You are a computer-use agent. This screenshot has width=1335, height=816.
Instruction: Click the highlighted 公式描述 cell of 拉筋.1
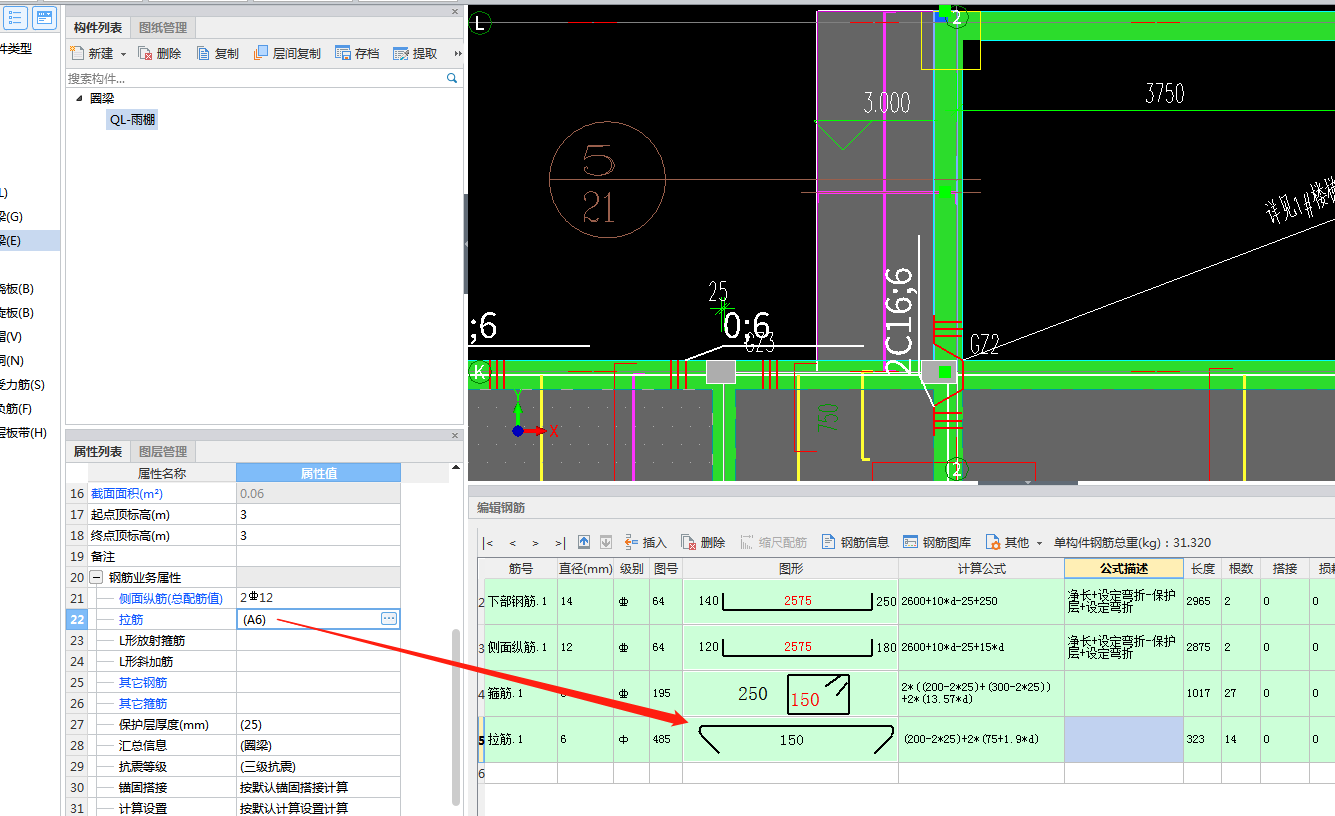[x=1124, y=740]
